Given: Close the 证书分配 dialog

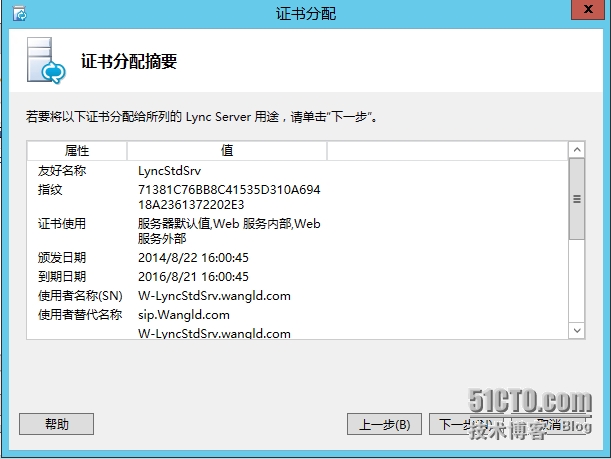Looking at the screenshot, I should click(x=588, y=9).
